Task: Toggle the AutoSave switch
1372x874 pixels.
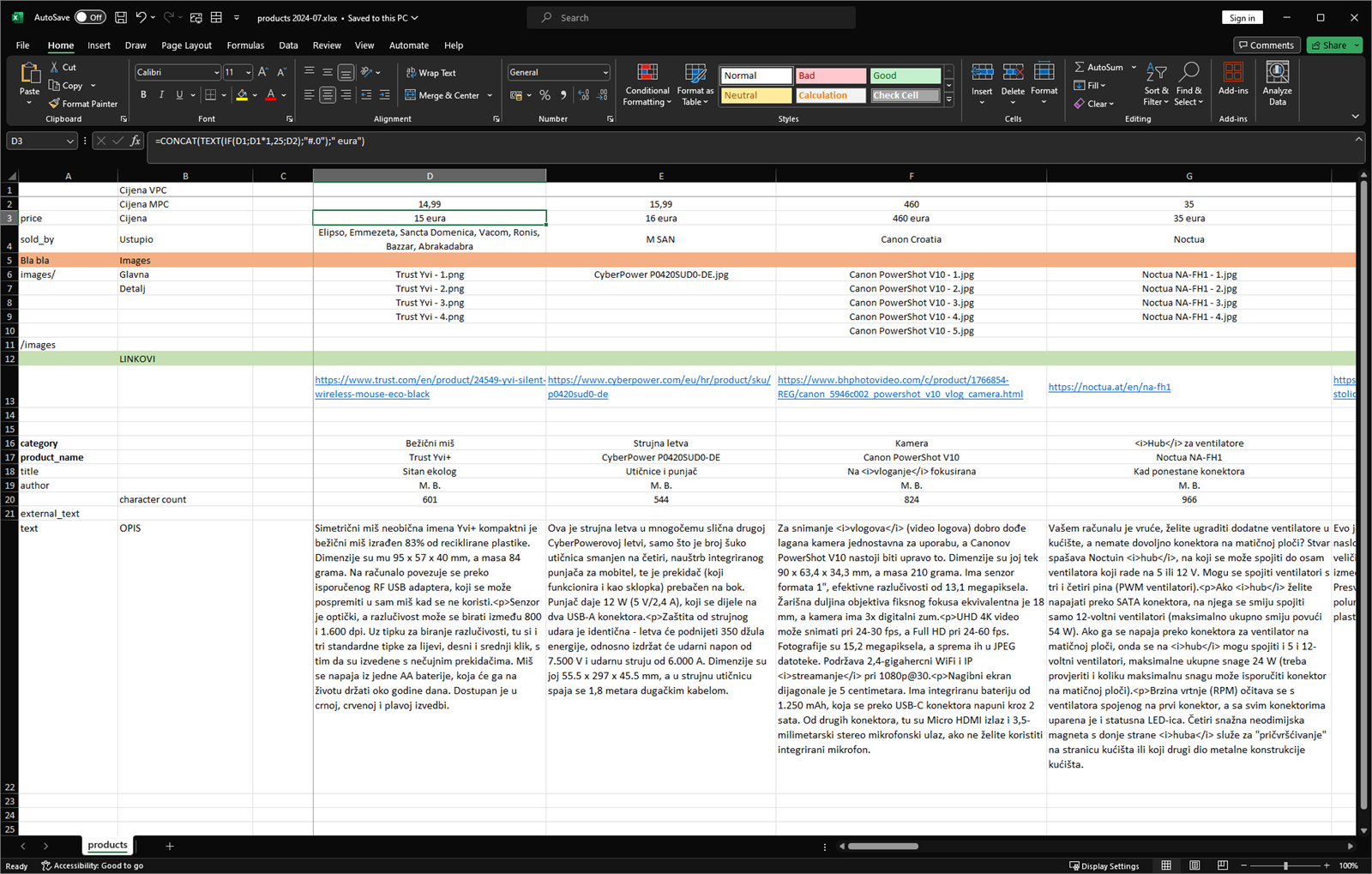Action: (89, 17)
